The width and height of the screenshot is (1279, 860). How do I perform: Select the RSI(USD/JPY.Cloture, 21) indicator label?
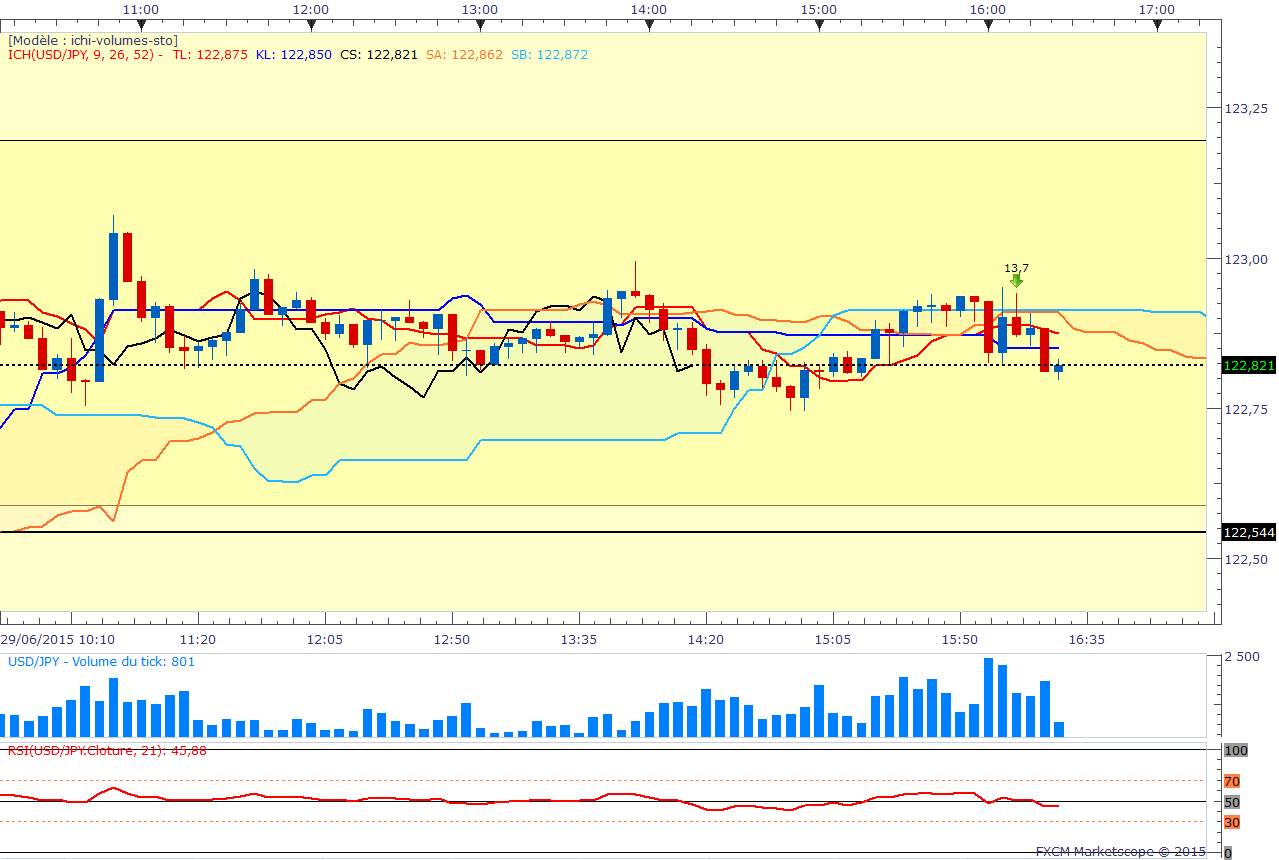pyautogui.click(x=107, y=750)
